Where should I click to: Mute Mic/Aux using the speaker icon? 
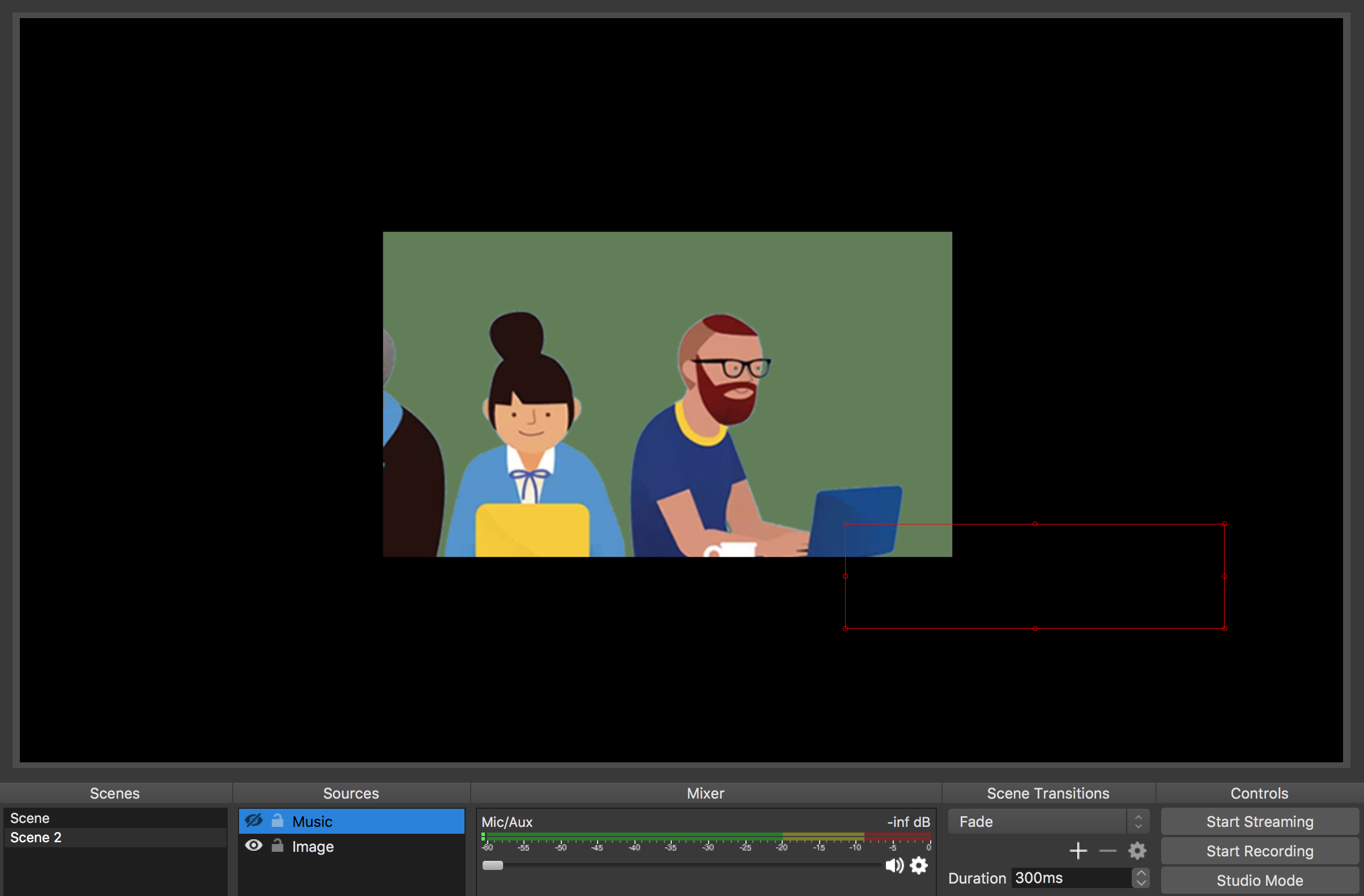894,865
